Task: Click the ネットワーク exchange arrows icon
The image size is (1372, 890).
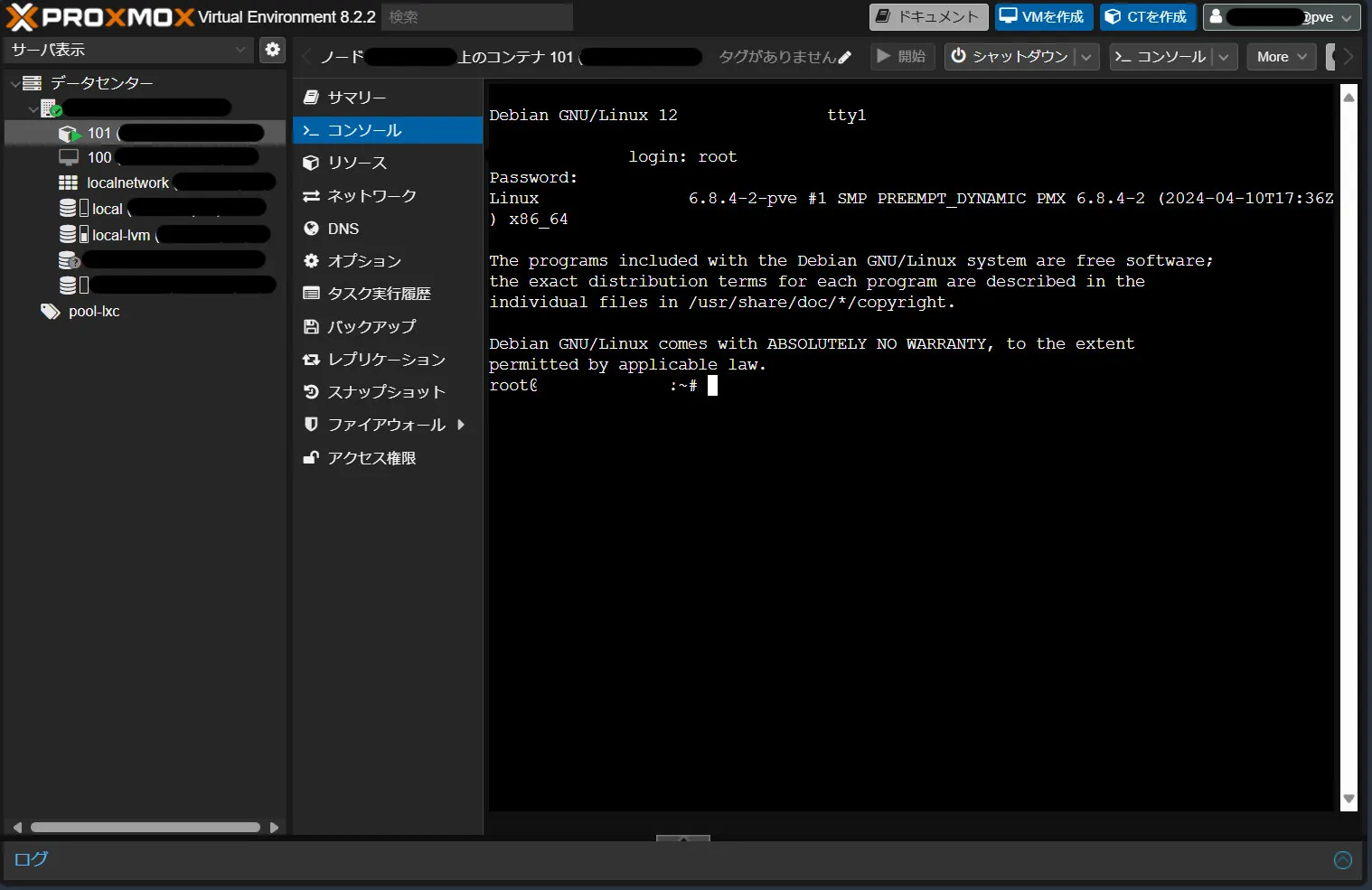Action: (311, 196)
